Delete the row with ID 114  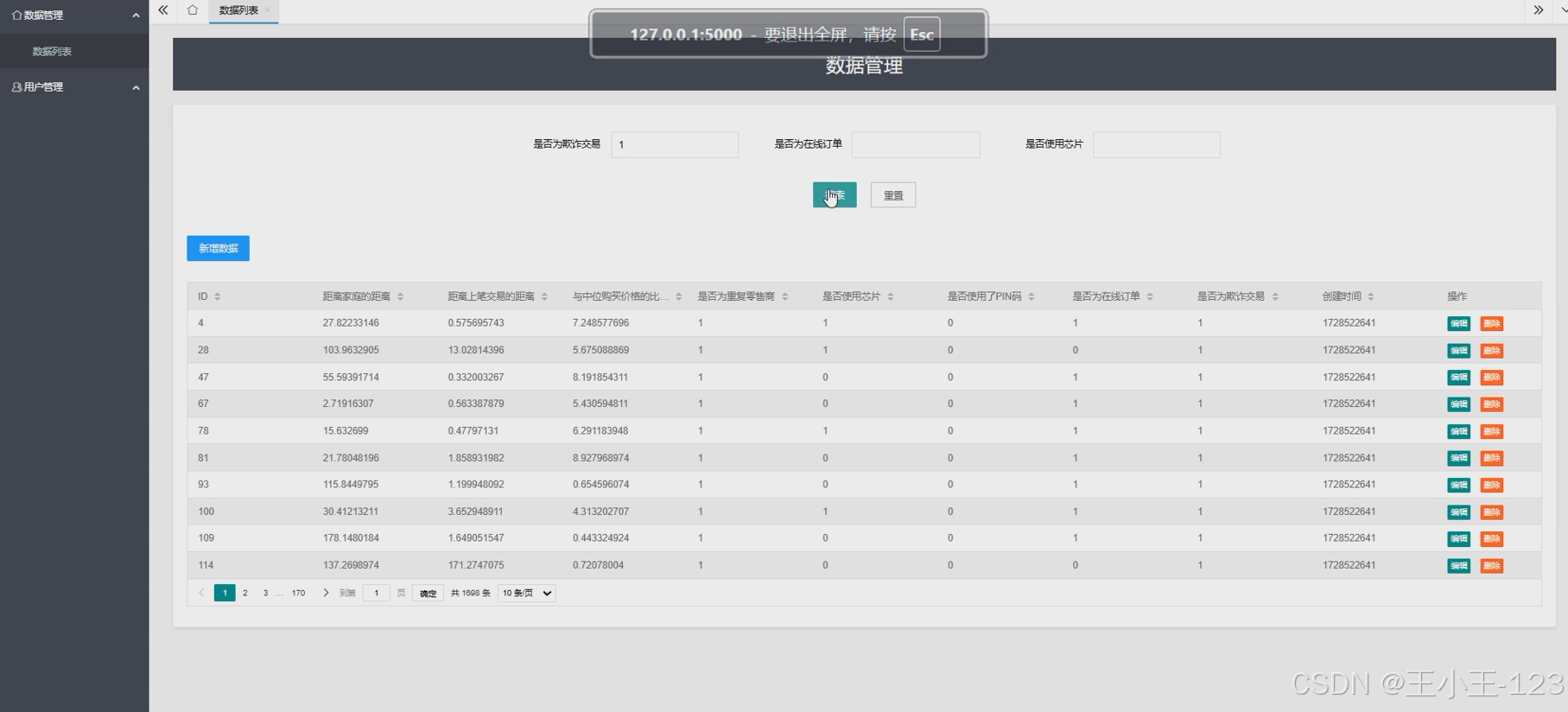tap(1491, 565)
